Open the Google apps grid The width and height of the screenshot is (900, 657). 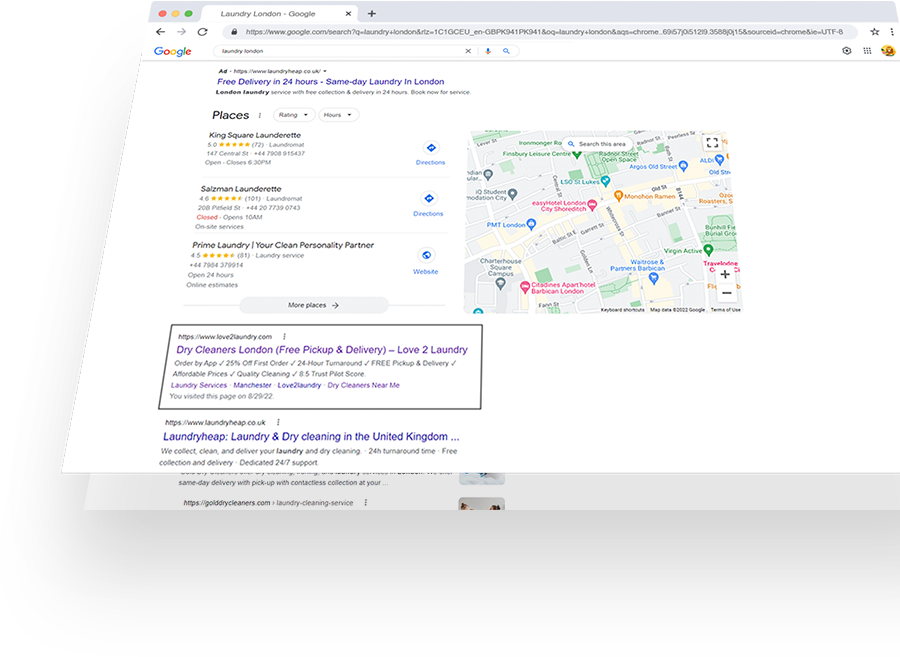(x=866, y=51)
